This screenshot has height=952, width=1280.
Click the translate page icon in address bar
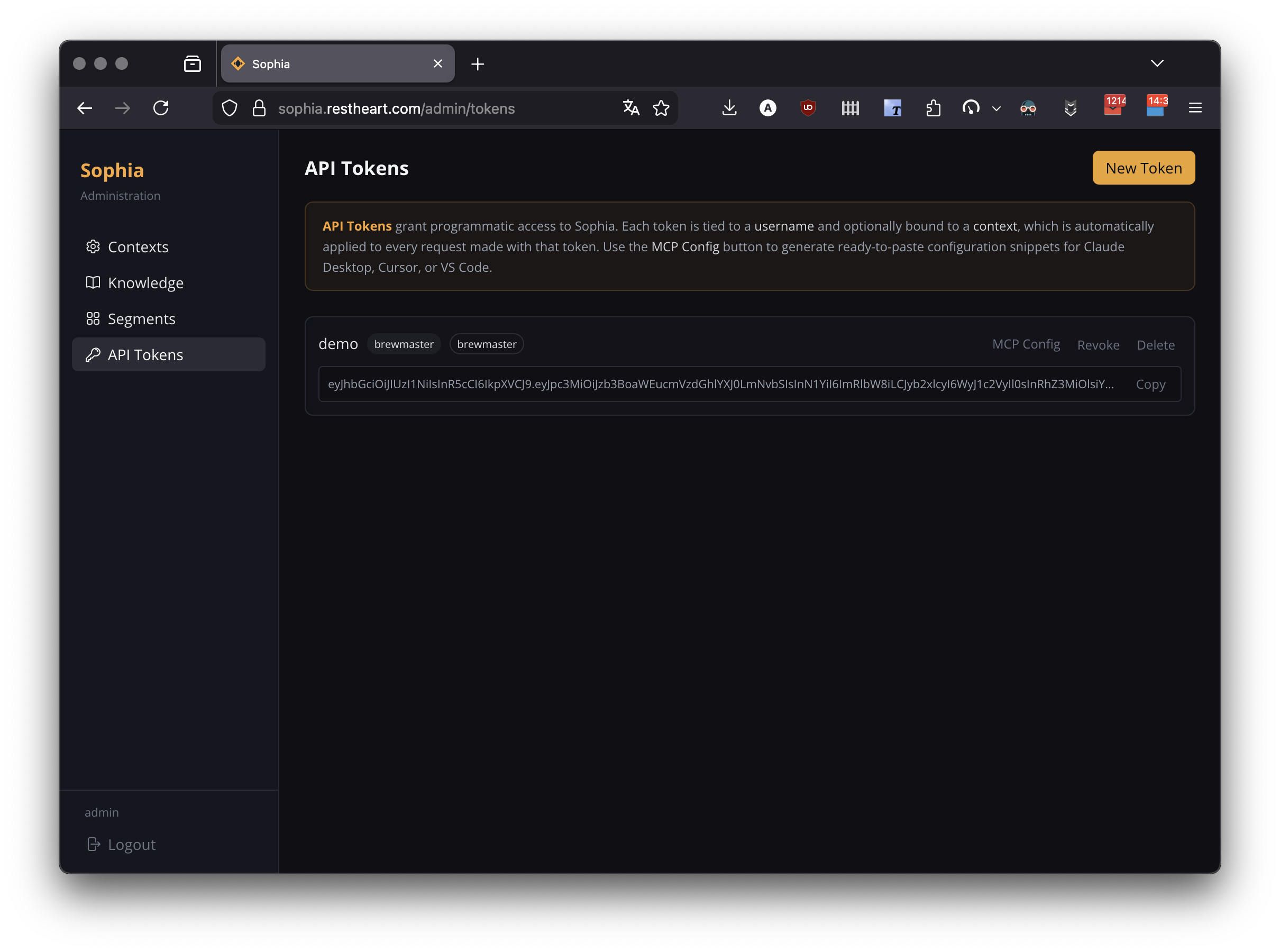[x=630, y=108]
